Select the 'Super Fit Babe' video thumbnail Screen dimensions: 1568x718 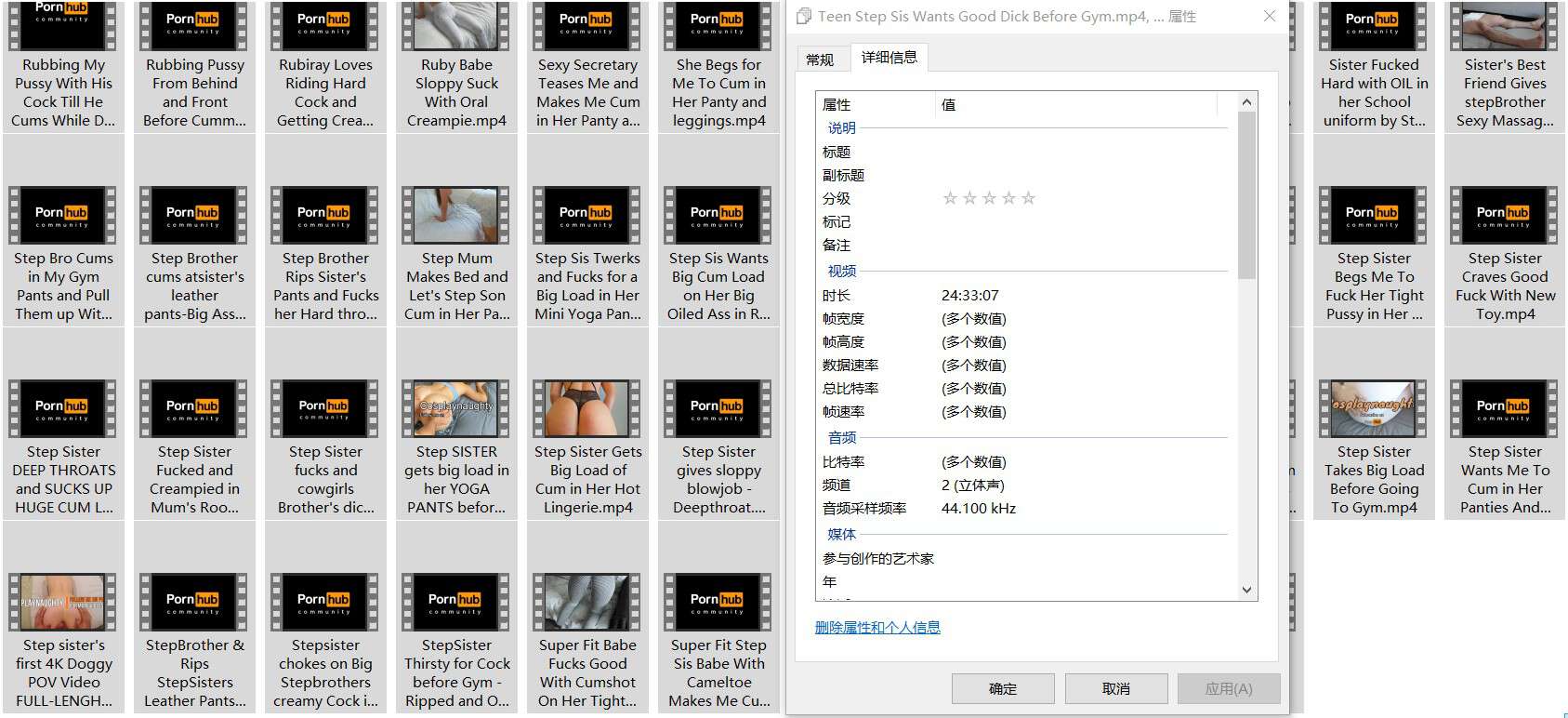tap(587, 602)
